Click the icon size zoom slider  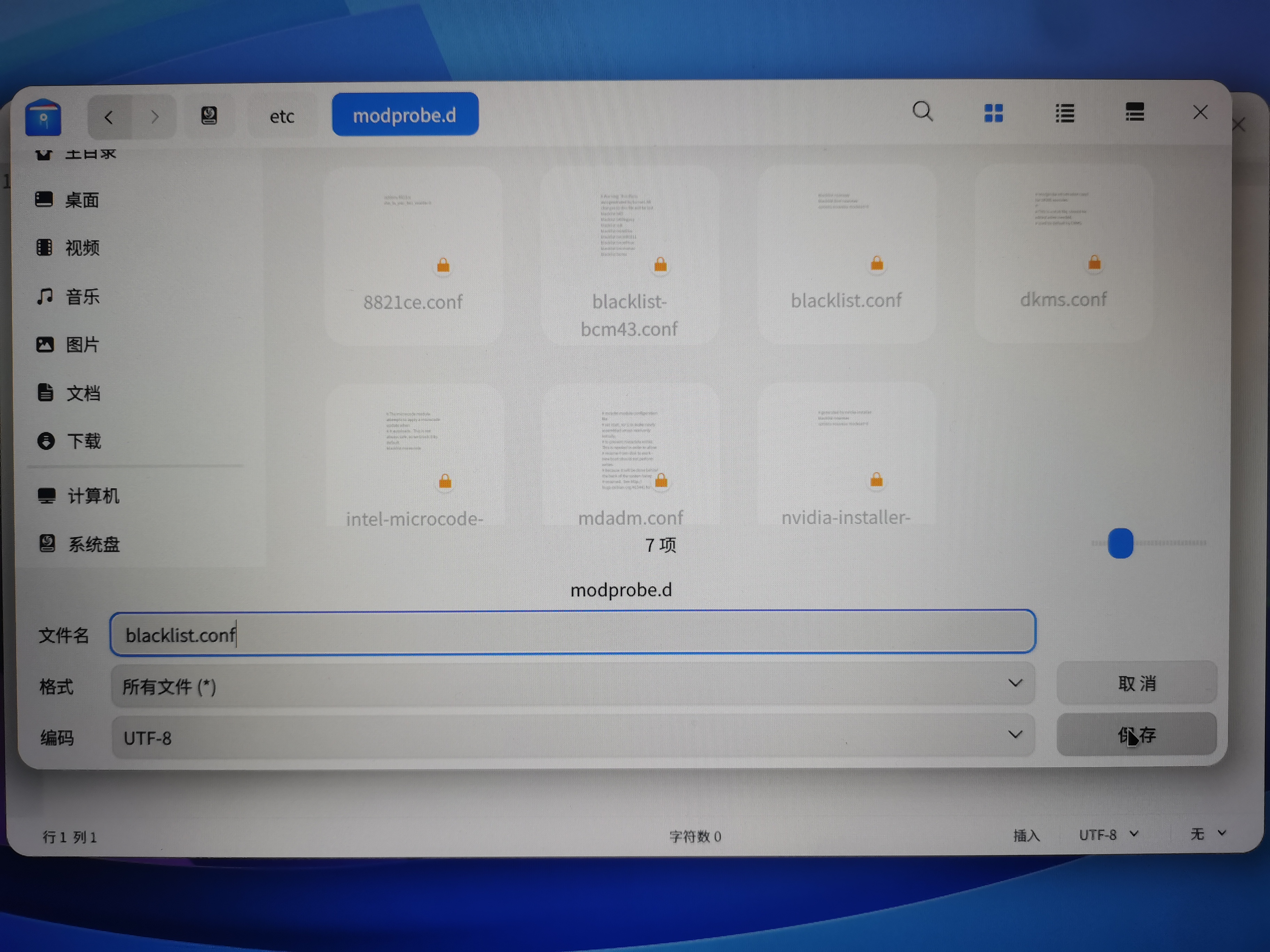1120,543
